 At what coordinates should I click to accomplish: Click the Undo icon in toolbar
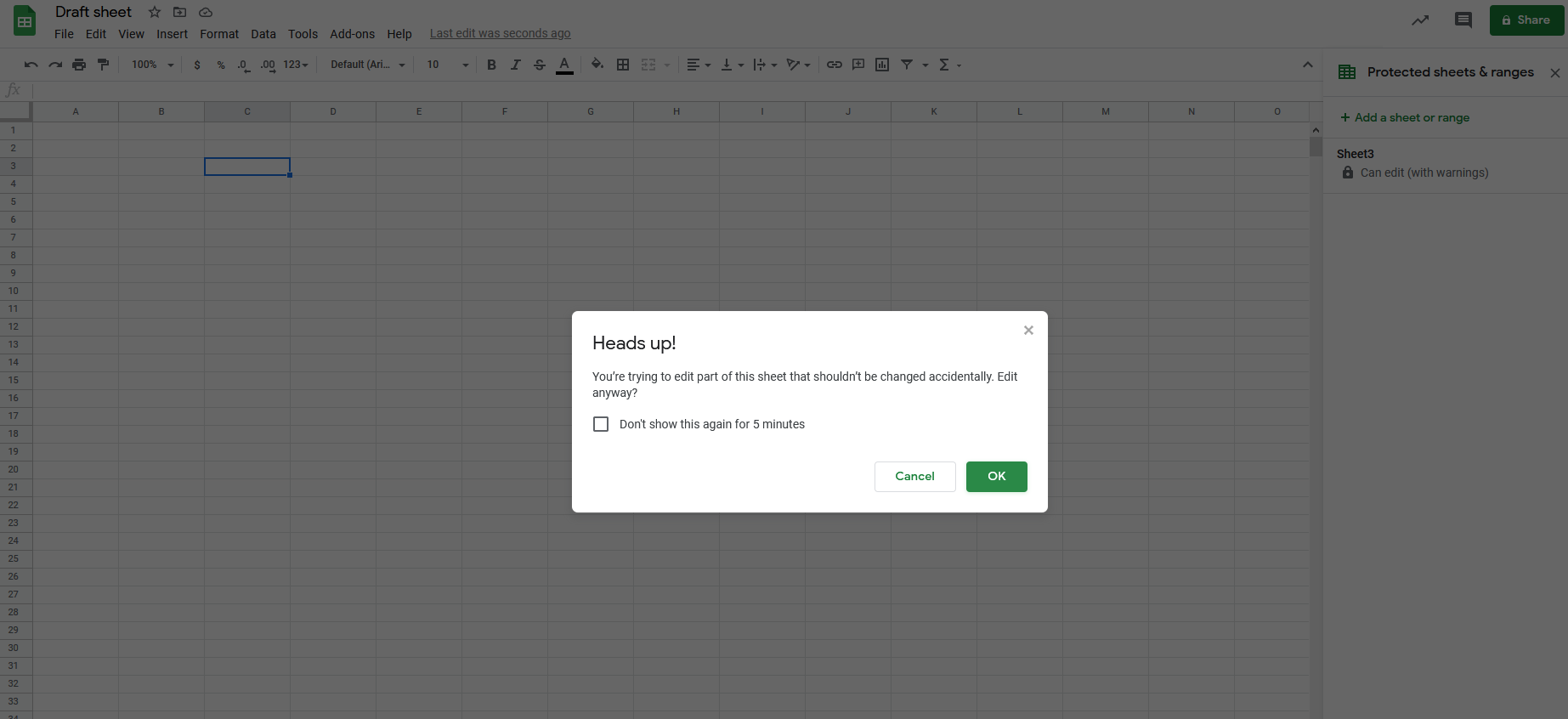31,65
